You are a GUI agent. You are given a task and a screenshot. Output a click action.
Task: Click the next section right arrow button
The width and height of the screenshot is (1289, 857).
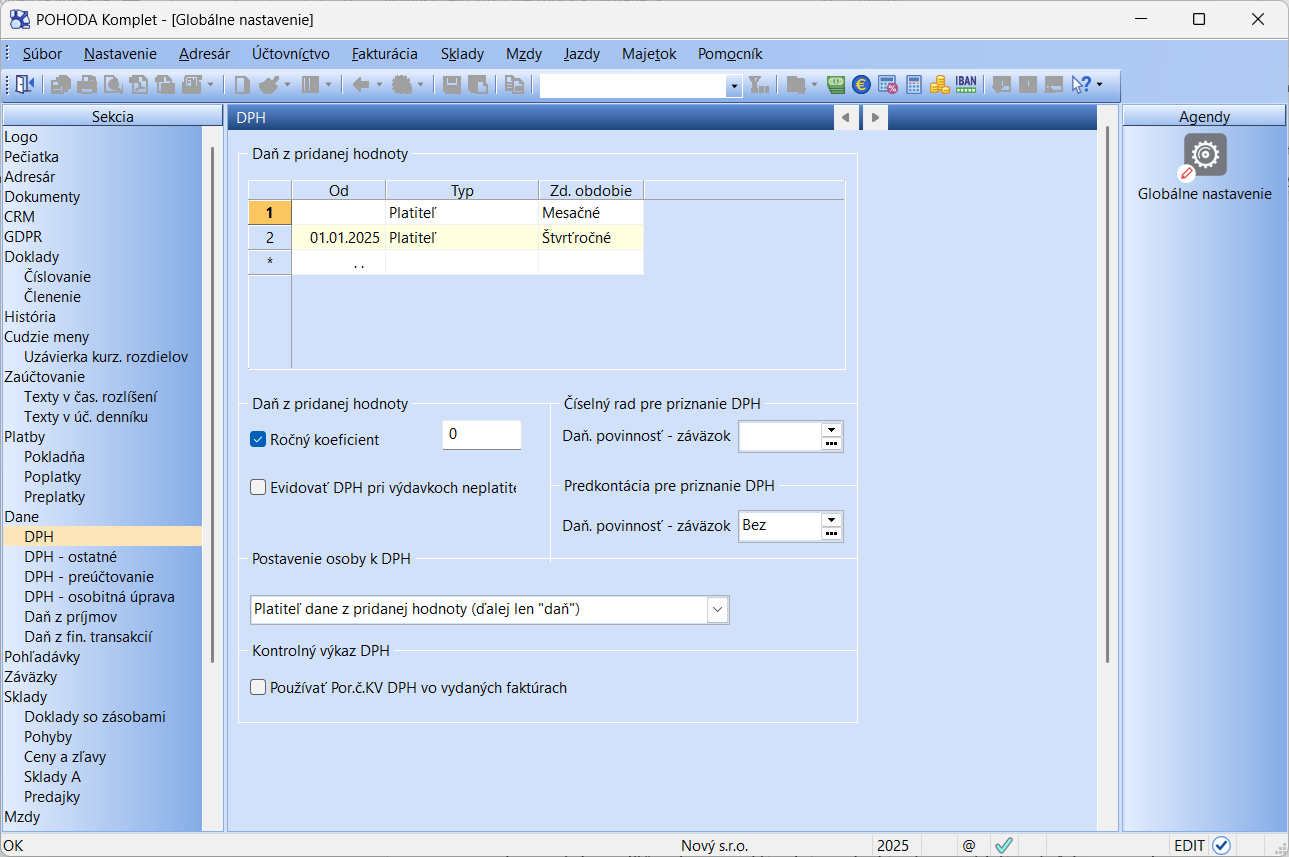click(x=875, y=118)
